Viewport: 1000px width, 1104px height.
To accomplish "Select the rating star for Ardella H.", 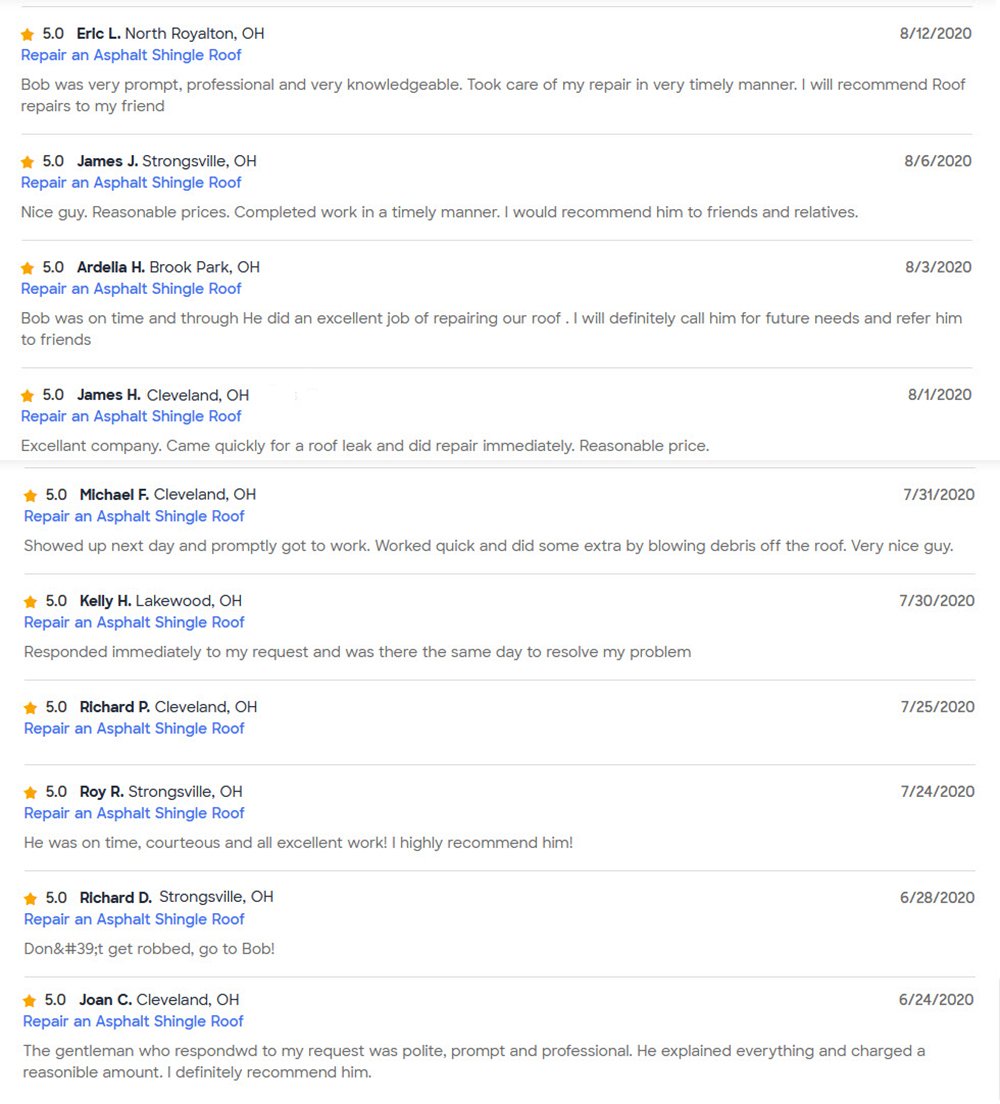I will 28,267.
